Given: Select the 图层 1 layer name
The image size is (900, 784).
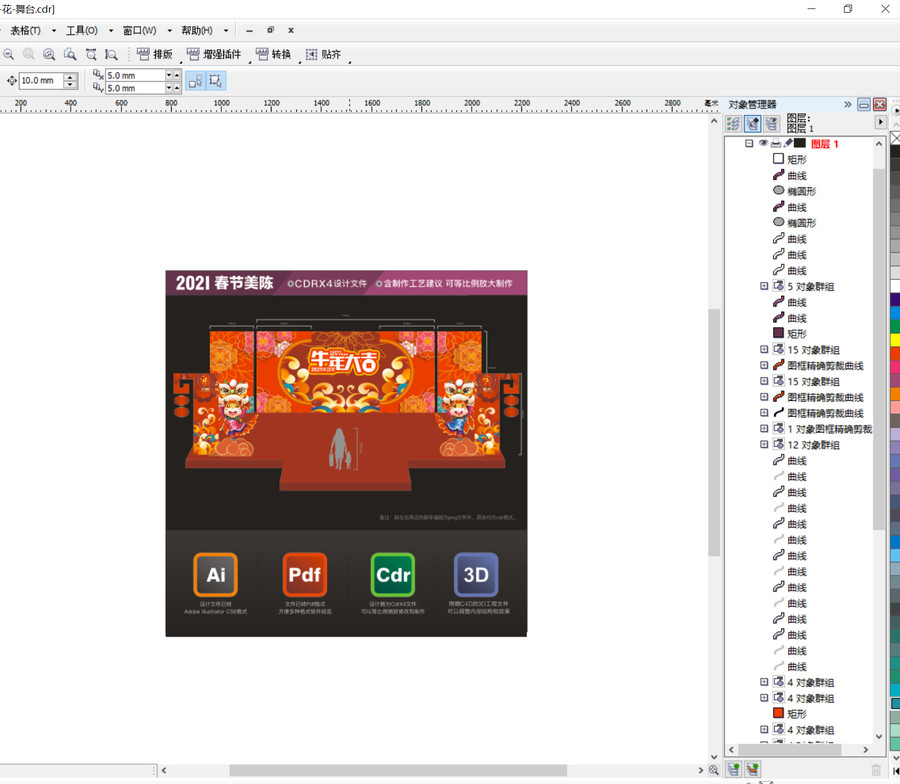Looking at the screenshot, I should click(824, 144).
